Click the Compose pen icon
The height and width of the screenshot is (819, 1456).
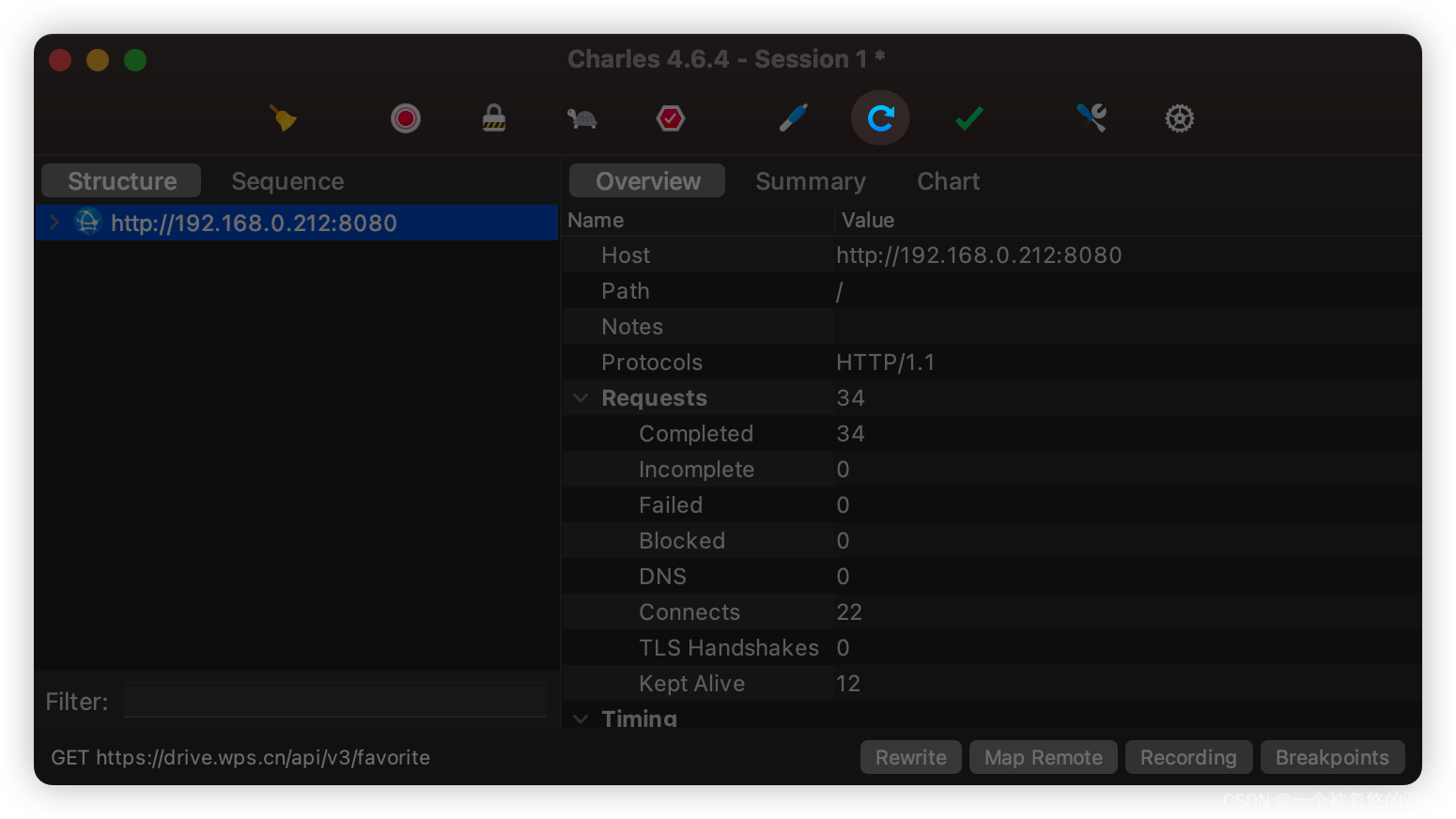click(794, 118)
